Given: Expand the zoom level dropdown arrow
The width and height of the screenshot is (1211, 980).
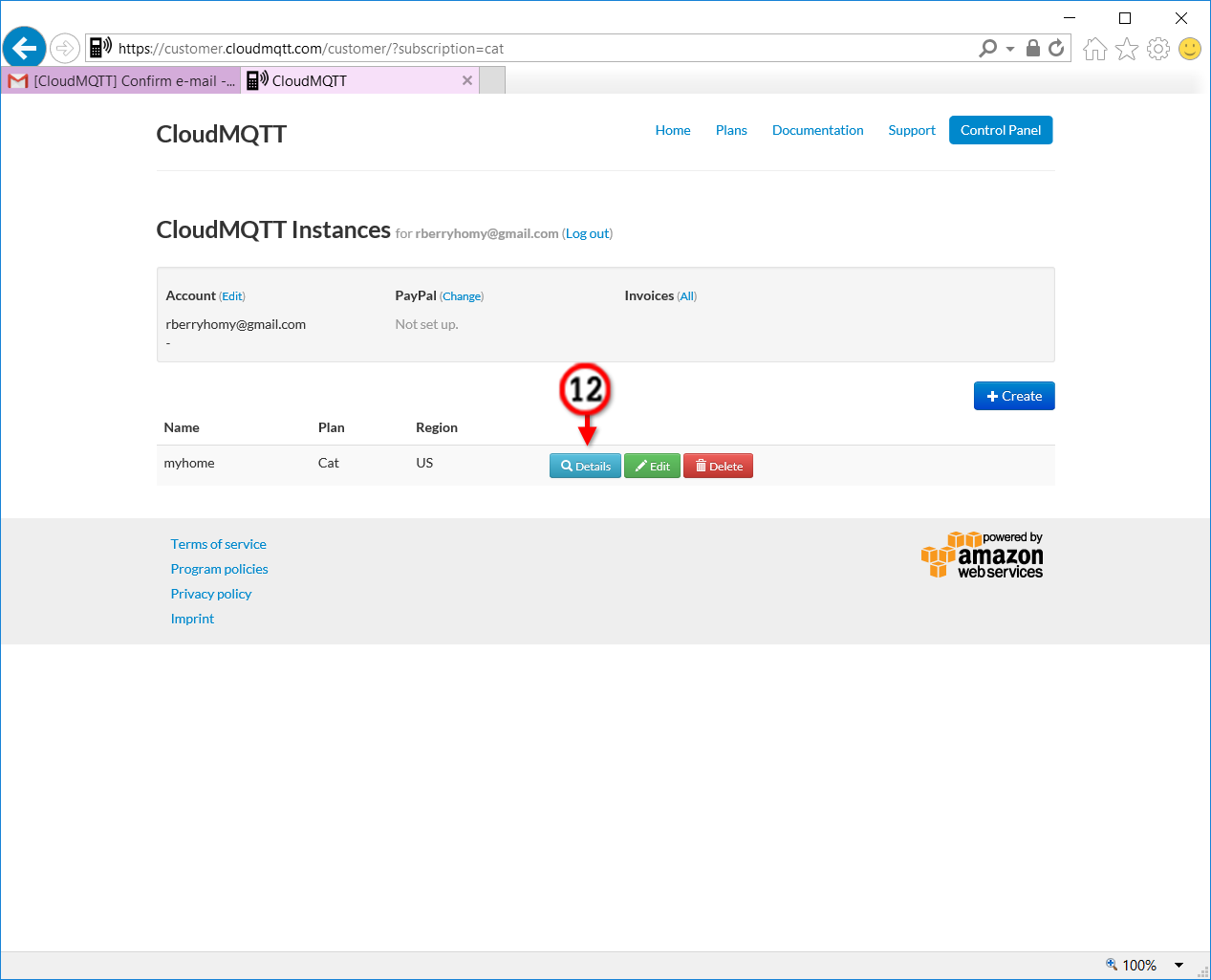Looking at the screenshot, I should click(1179, 966).
